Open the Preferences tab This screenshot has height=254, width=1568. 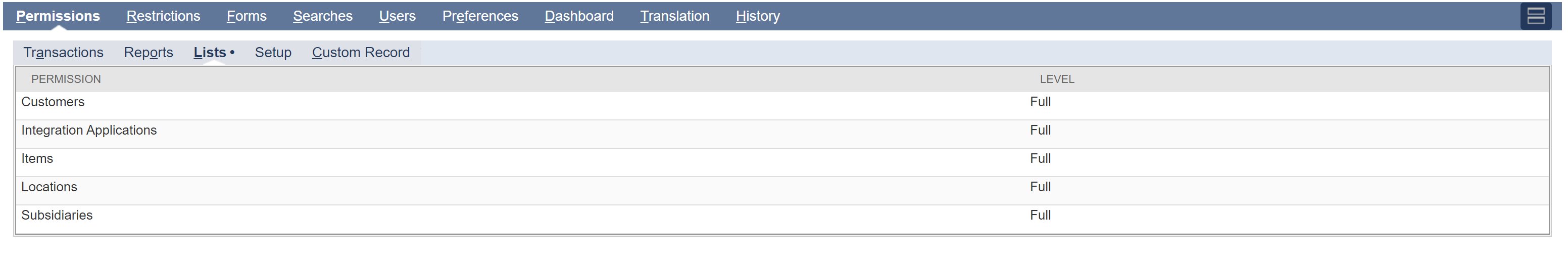coord(480,16)
